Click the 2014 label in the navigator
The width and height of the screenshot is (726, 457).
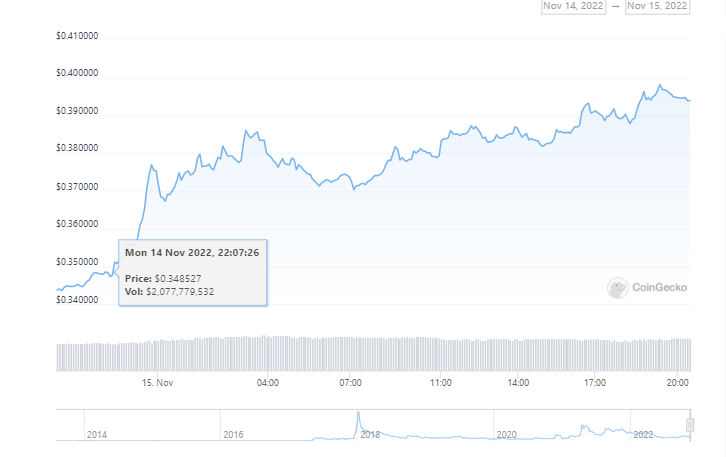pyautogui.click(x=97, y=435)
